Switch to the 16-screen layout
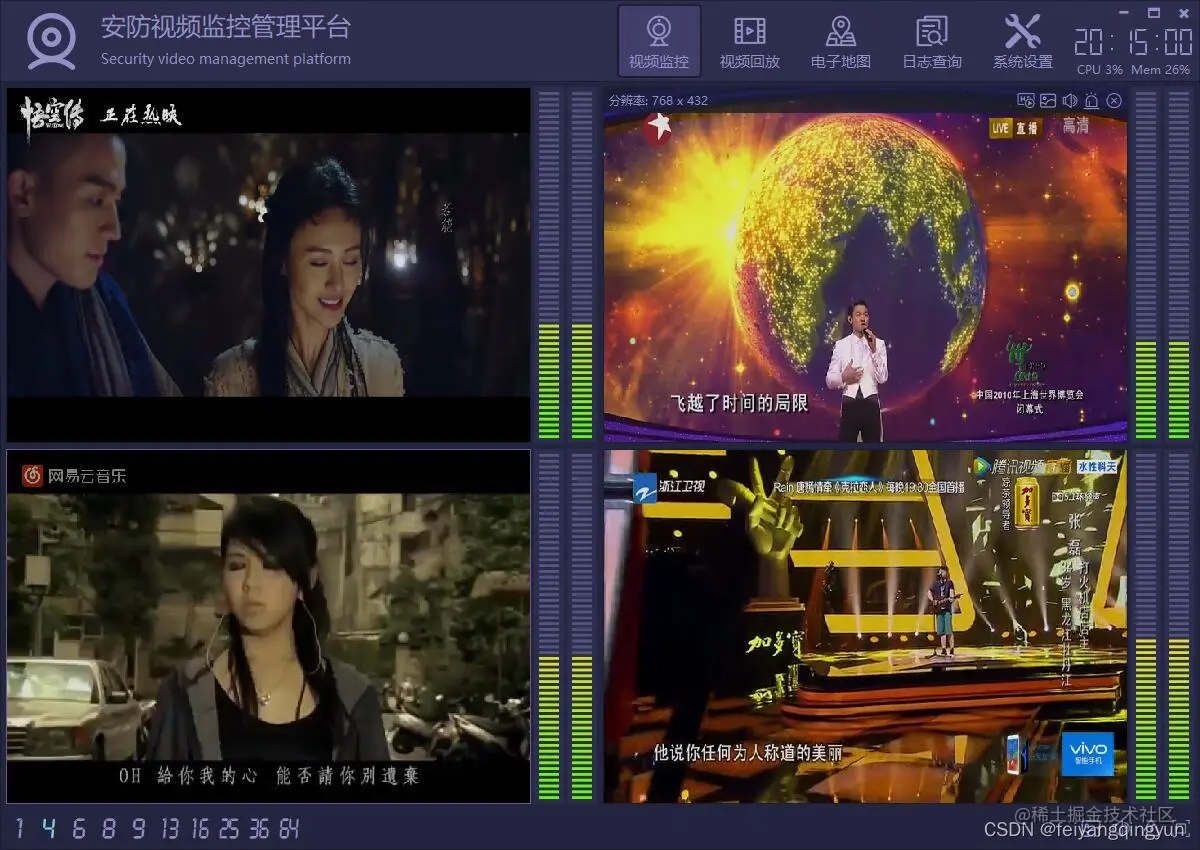 200,828
